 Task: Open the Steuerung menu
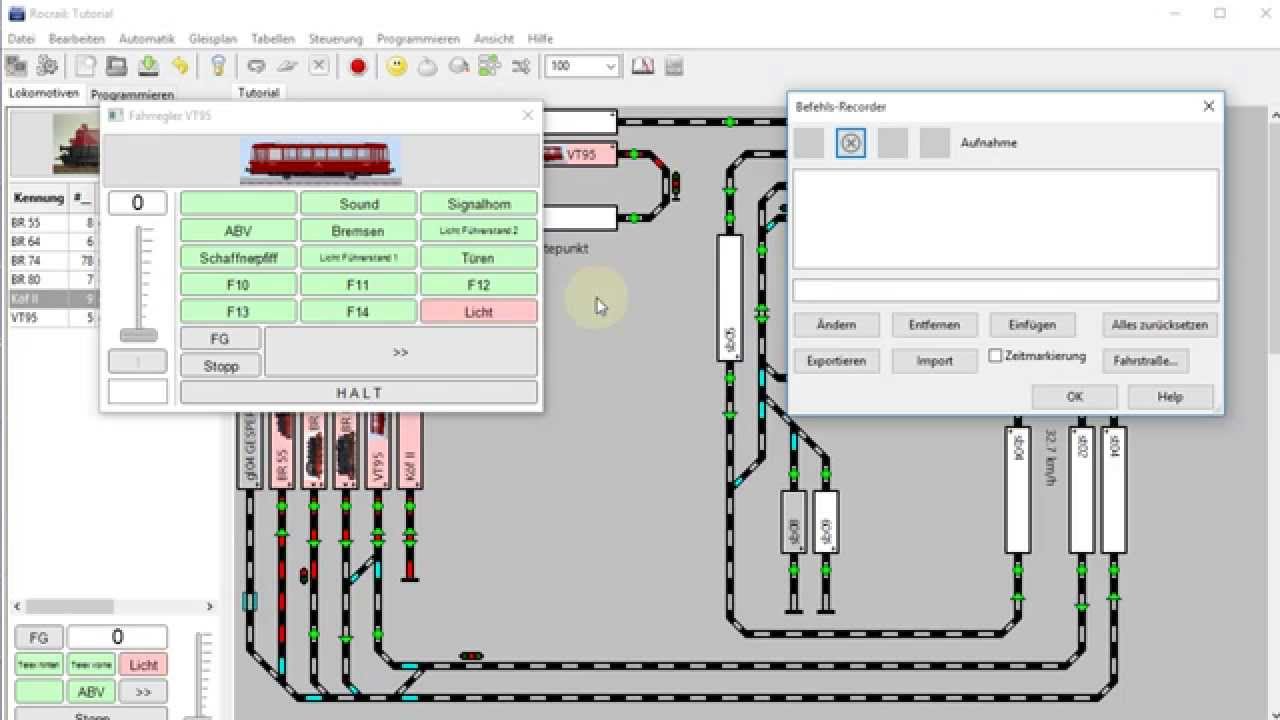[x=335, y=39]
